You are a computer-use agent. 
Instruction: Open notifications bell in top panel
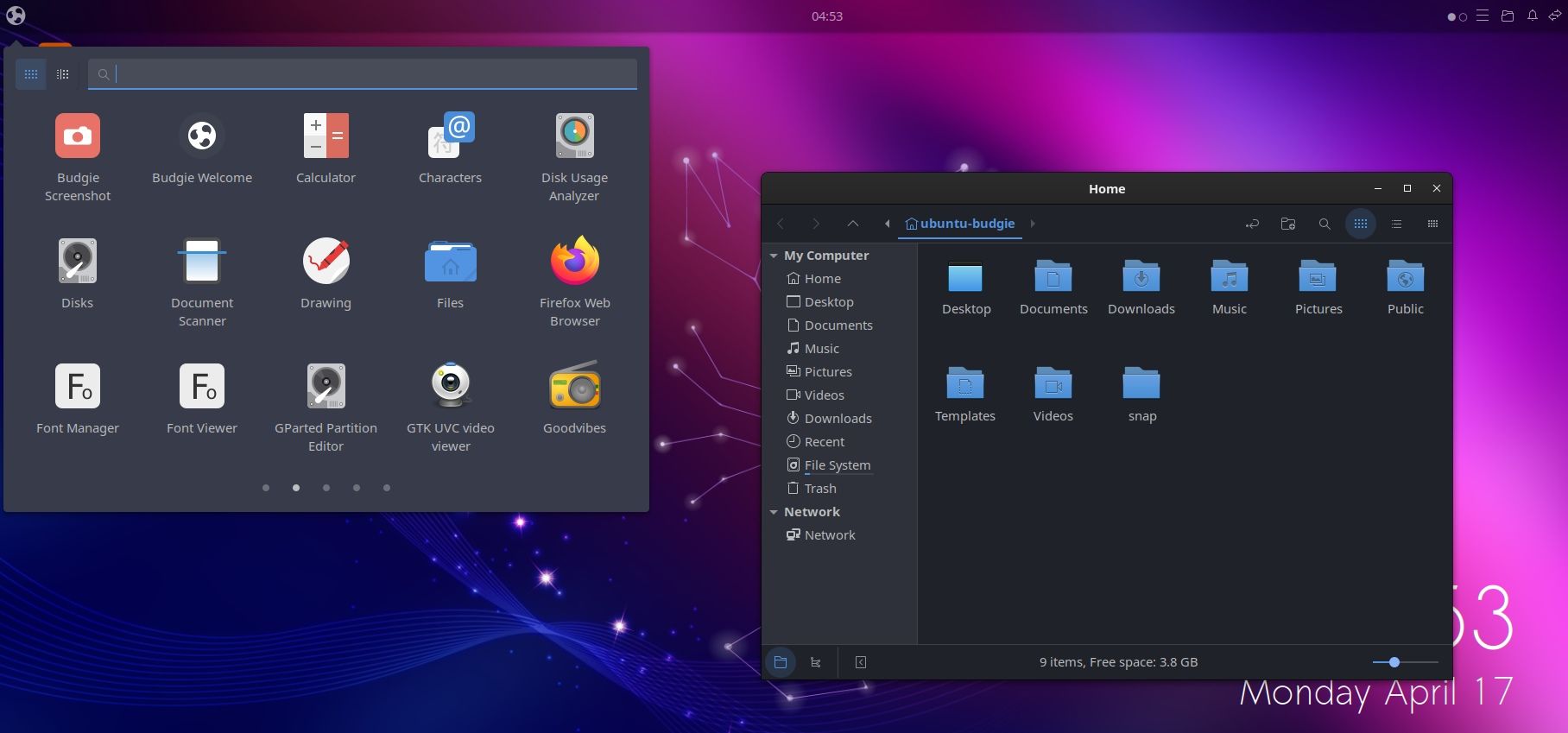(1533, 16)
